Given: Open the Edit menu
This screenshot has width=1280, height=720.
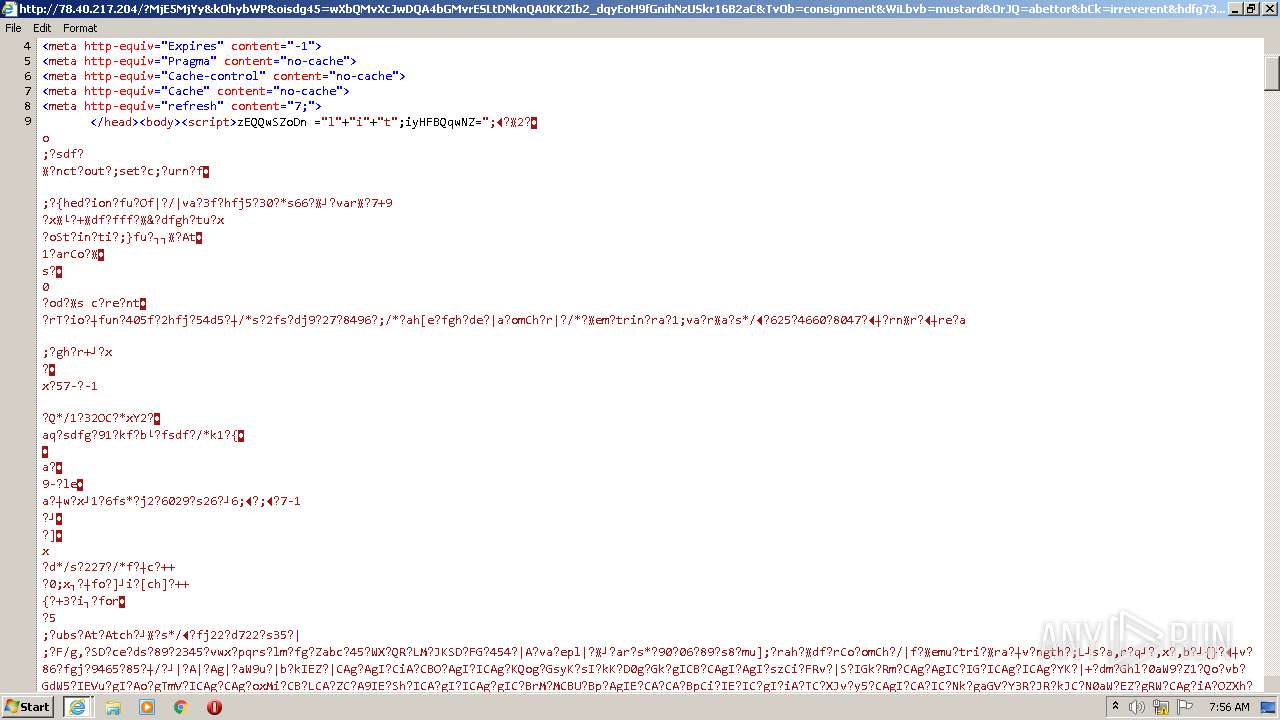Looking at the screenshot, I should tap(42, 28).
